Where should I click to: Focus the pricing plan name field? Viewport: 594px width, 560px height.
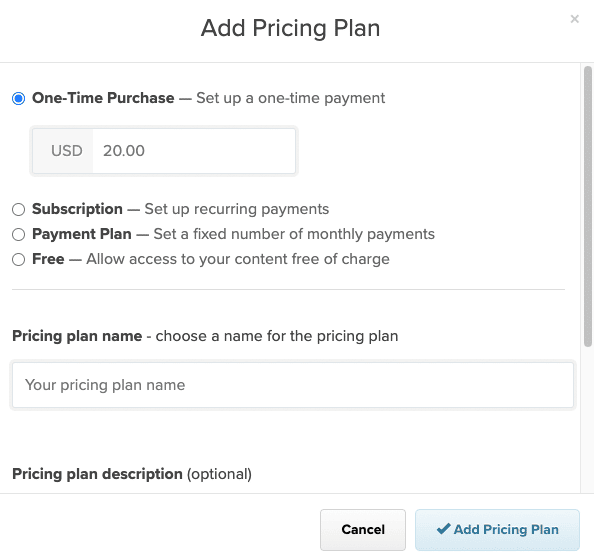293,385
